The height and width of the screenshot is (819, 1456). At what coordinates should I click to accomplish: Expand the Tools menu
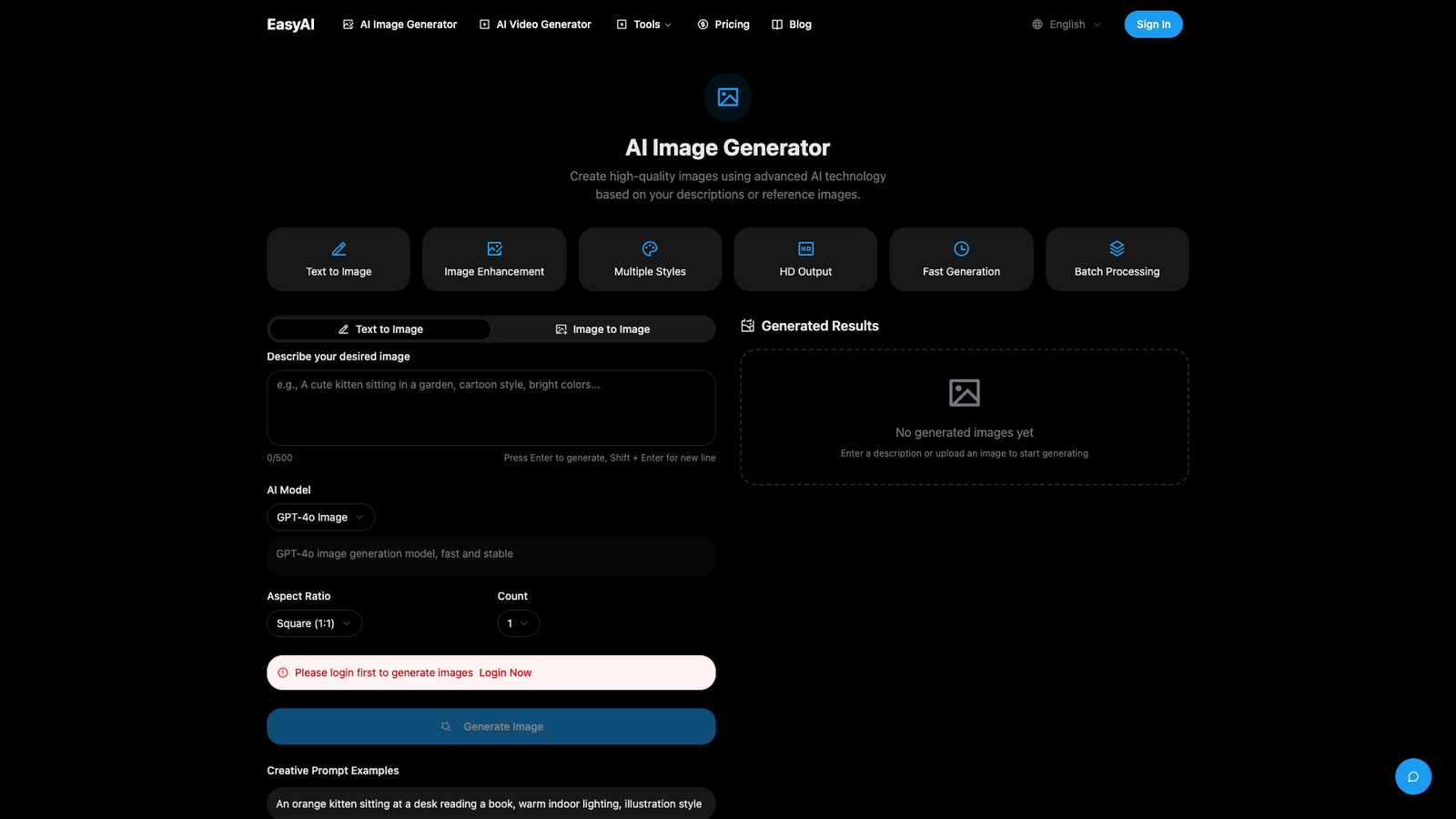click(644, 25)
